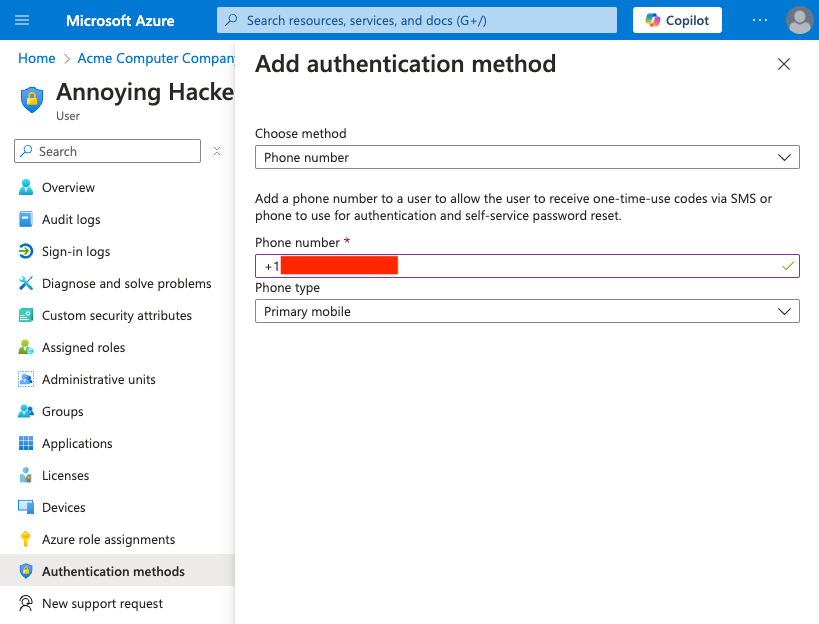Click the Annoying Hacker user title

145,92
